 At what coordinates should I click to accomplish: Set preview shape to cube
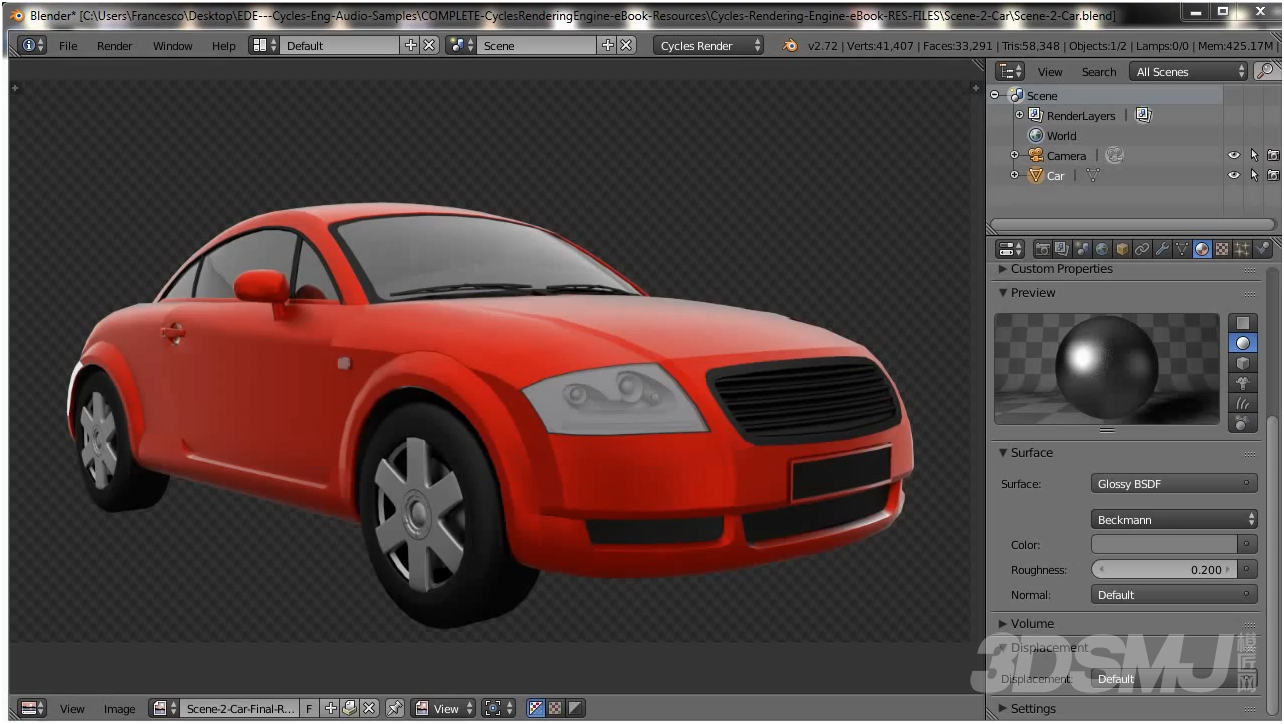pos(1243,363)
